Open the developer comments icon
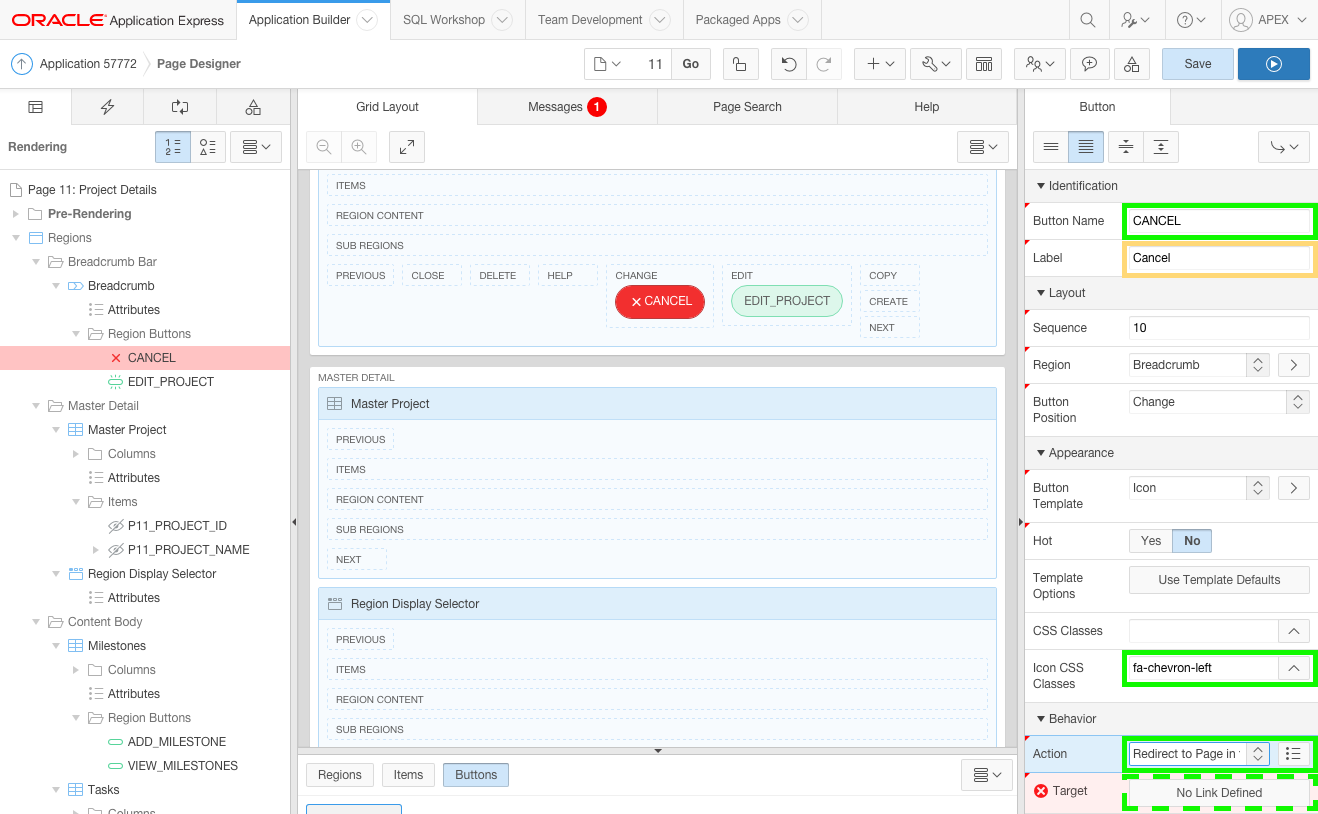Image resolution: width=1318 pixels, height=814 pixels. click(1090, 64)
